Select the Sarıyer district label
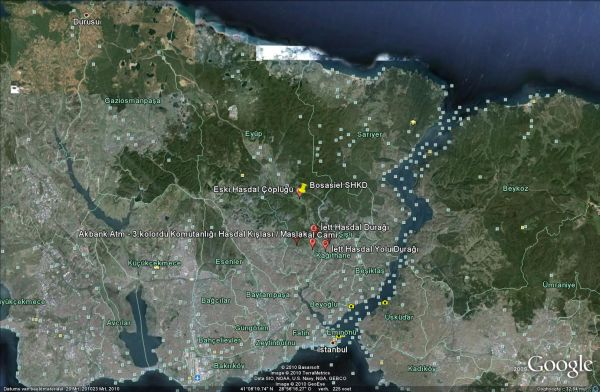600x392 pixels. [x=370, y=134]
